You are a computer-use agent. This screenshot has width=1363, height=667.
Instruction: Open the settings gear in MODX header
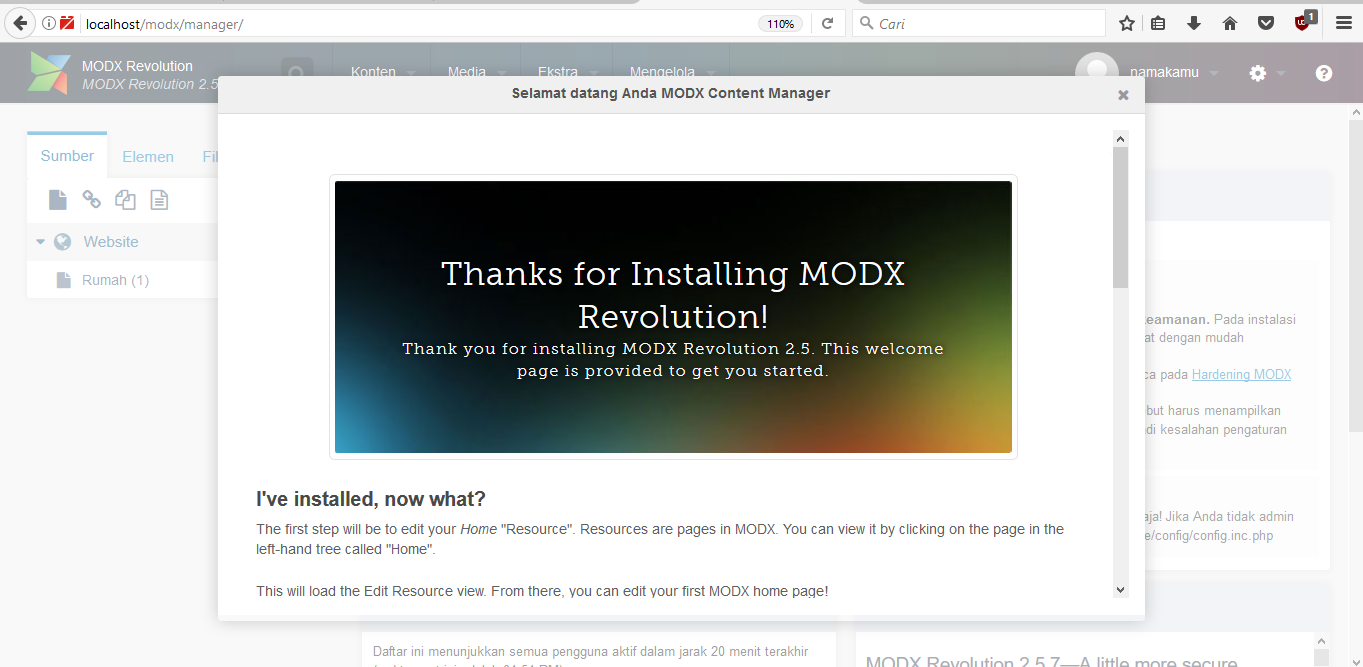1258,73
